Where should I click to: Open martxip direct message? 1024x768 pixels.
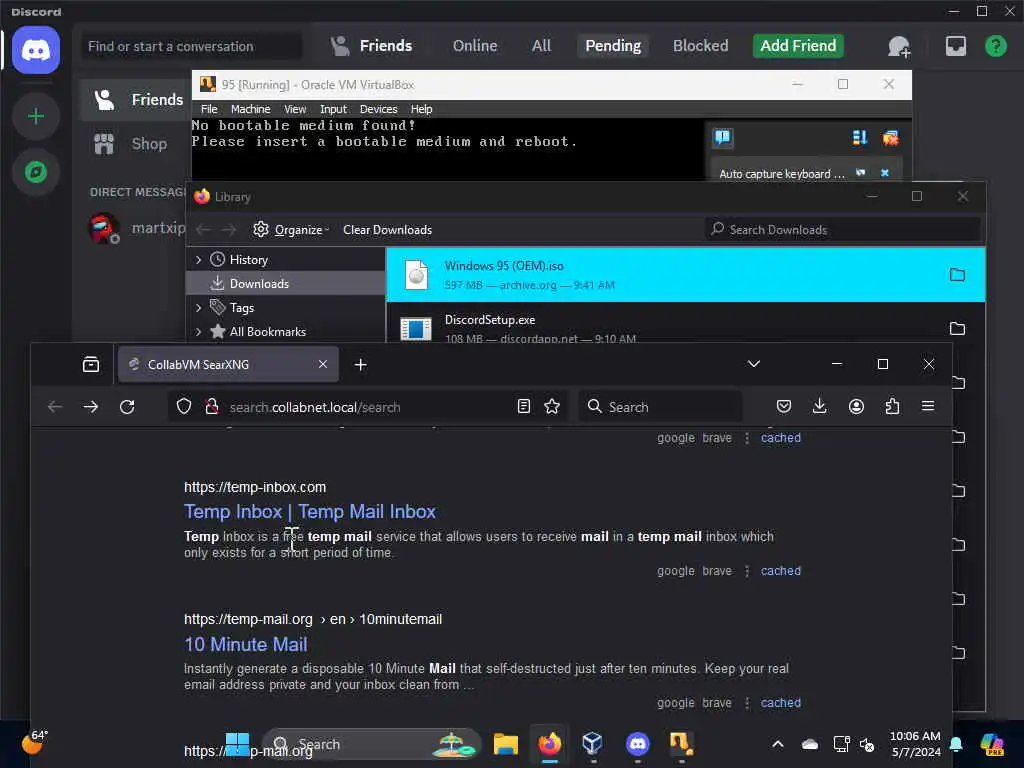coord(135,228)
